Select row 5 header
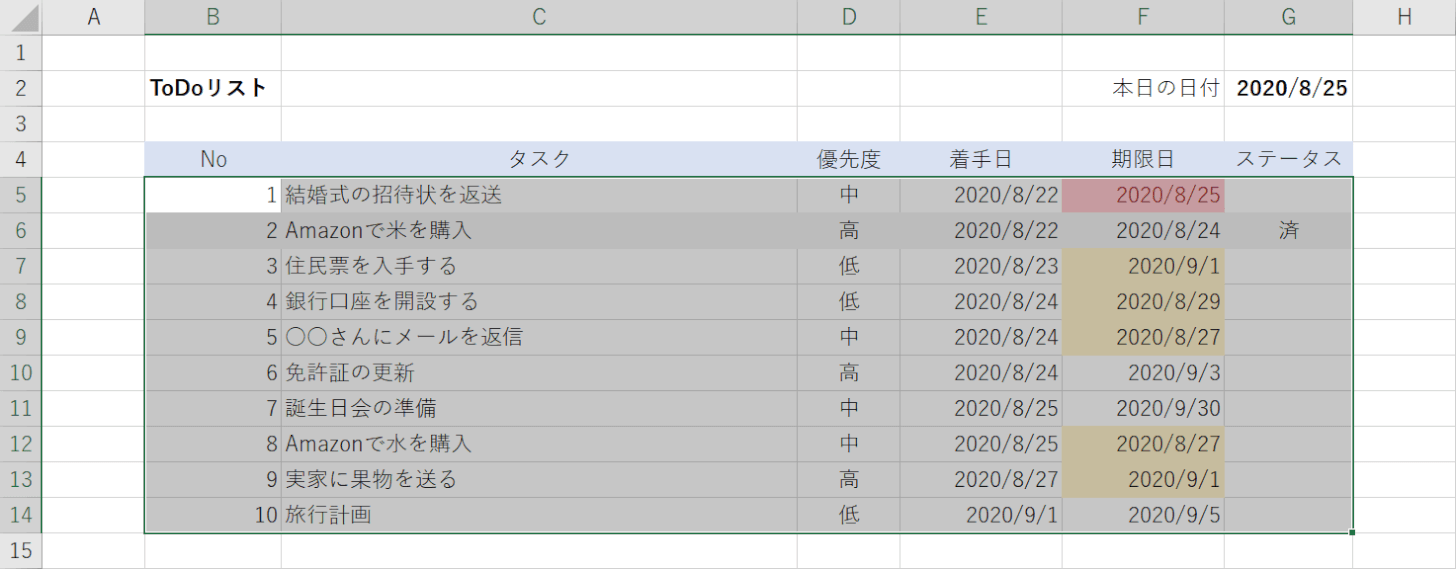 pyautogui.click(x=21, y=195)
